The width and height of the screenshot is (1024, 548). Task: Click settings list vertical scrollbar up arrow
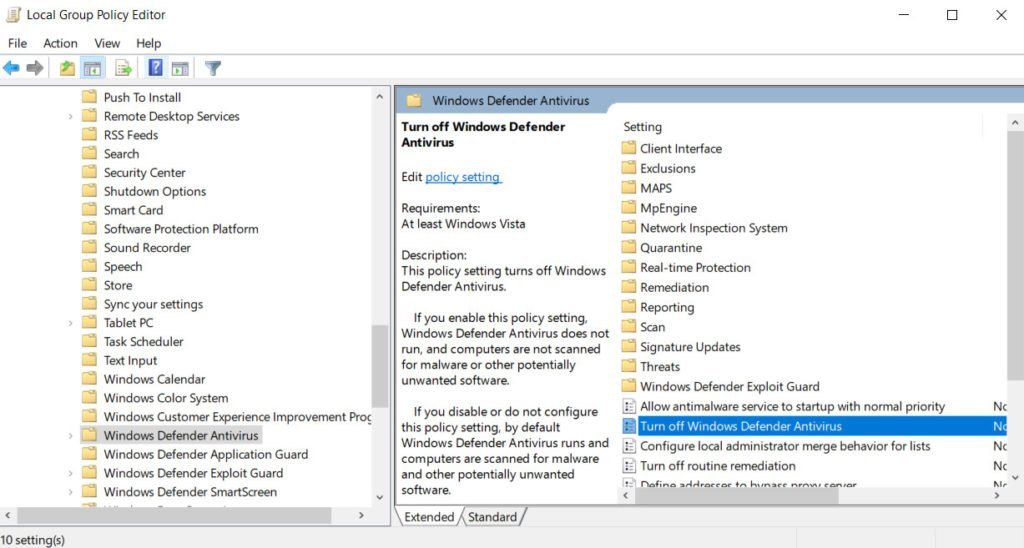click(x=1015, y=123)
